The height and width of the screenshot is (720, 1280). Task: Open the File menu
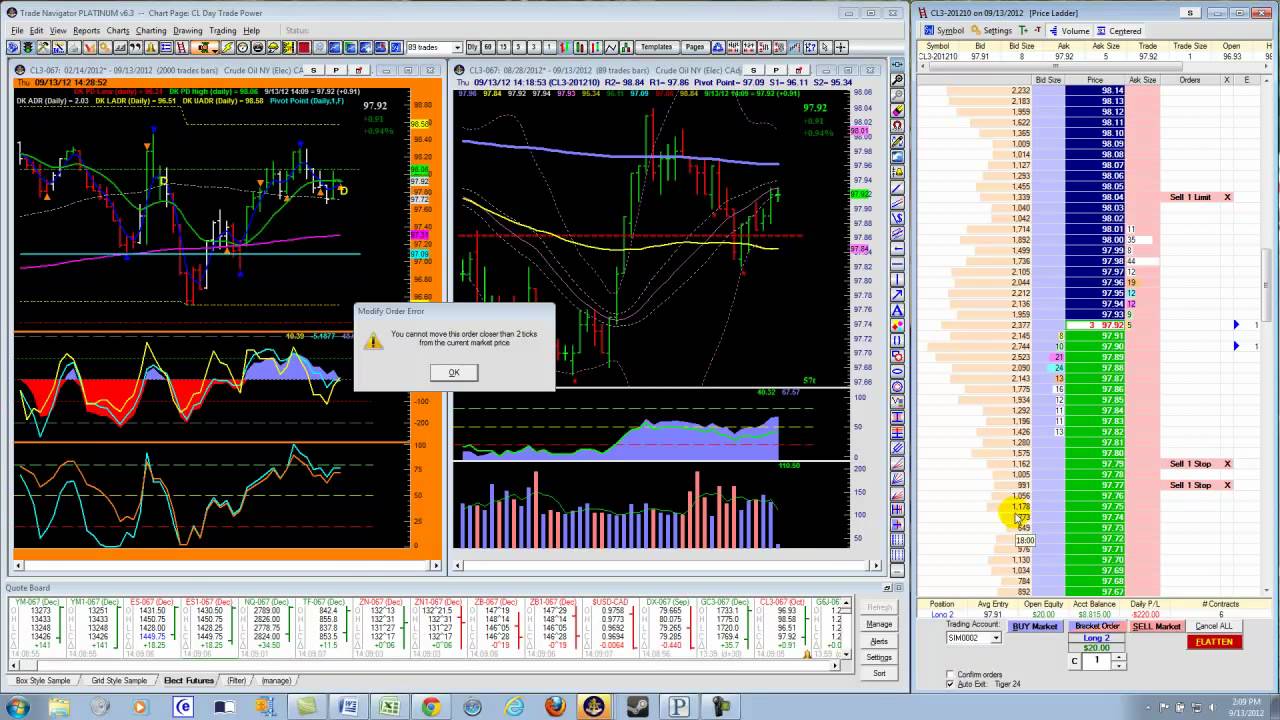17,30
